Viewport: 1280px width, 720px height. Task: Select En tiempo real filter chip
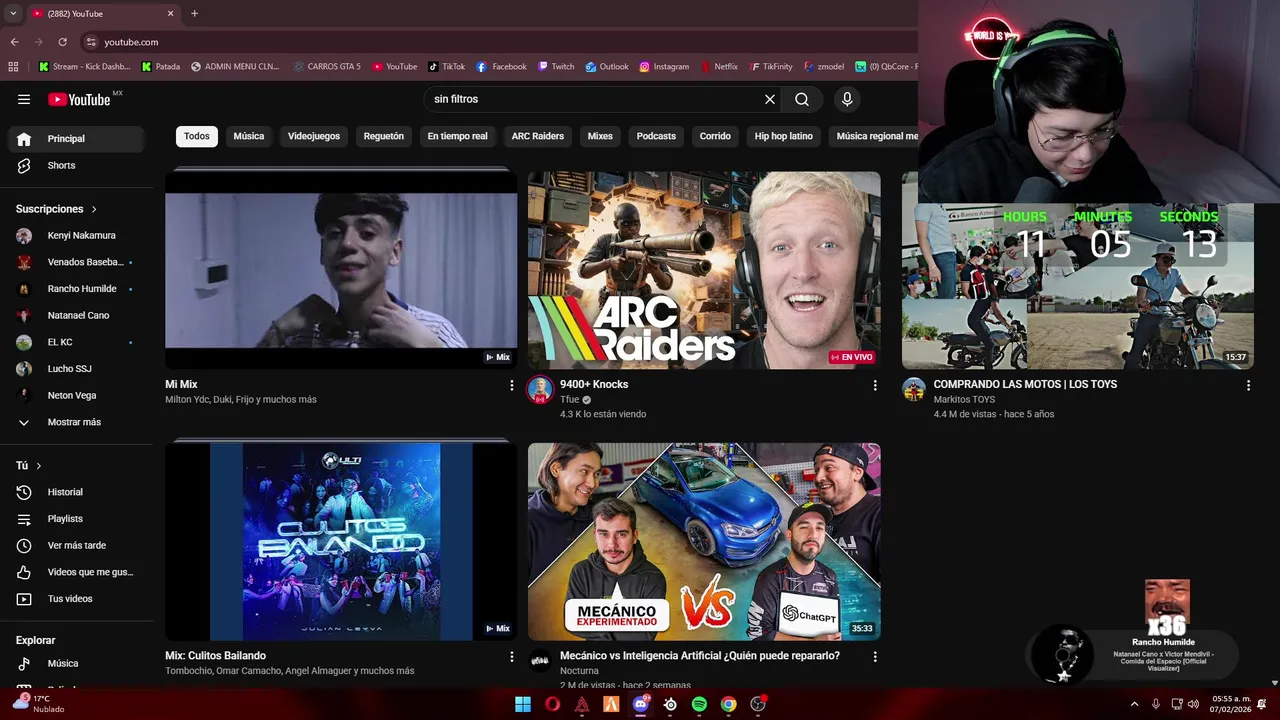click(458, 136)
